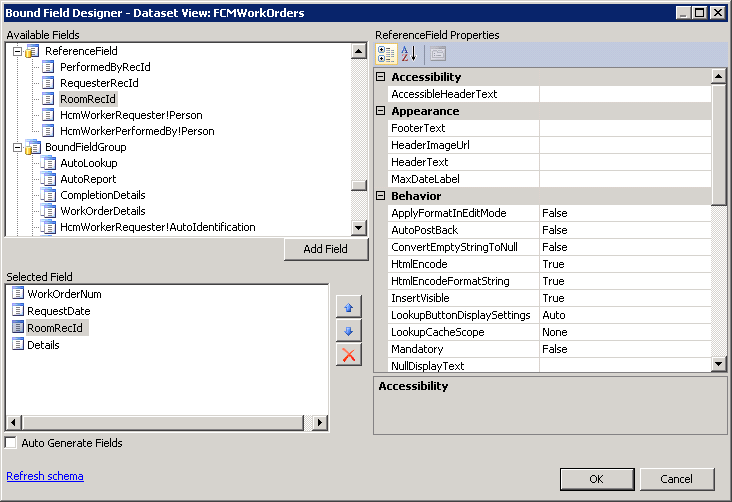Collapse the BoundFieldGroup tree node
This screenshot has width=732, height=502.
(17, 148)
